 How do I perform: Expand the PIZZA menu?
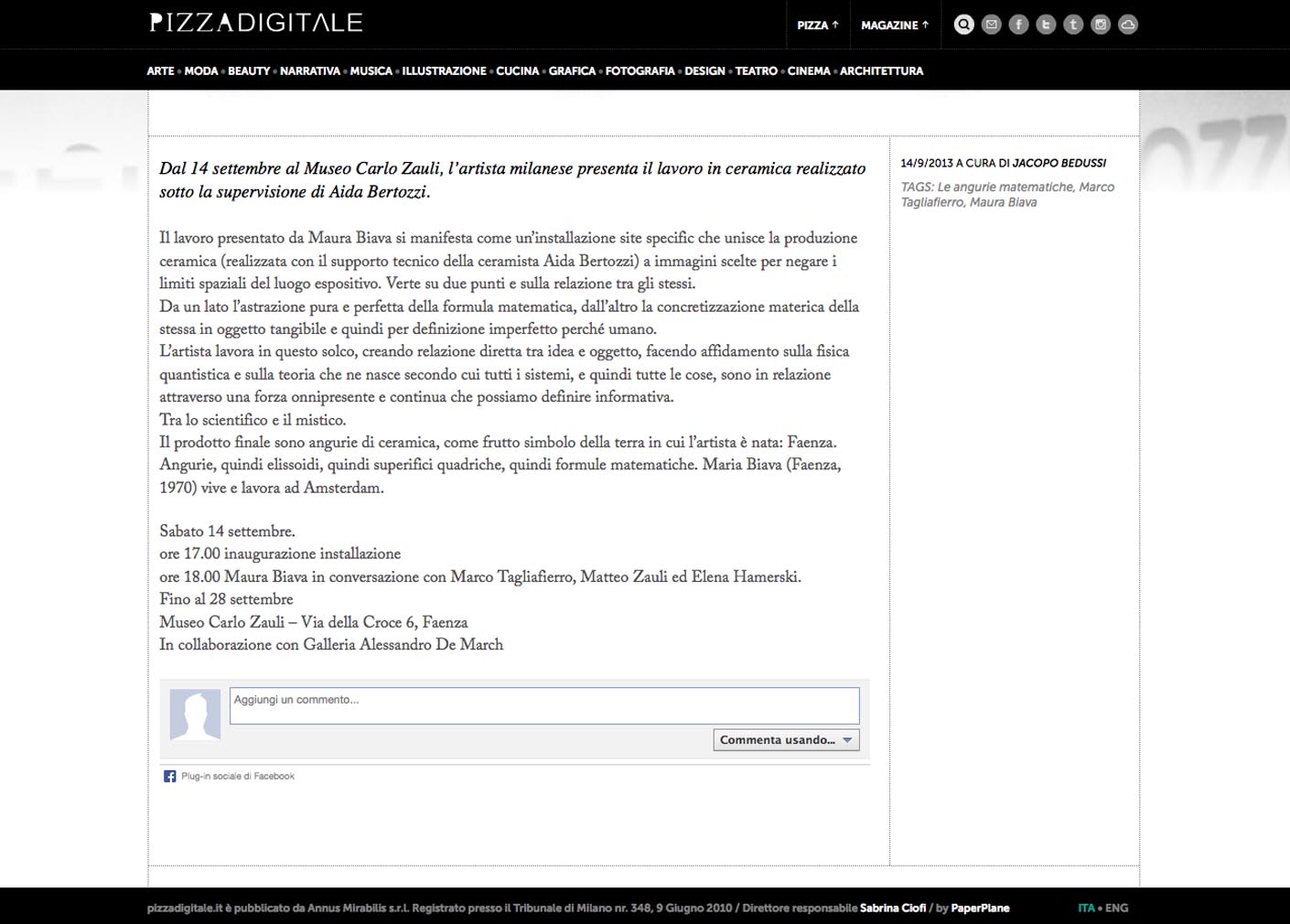(818, 26)
